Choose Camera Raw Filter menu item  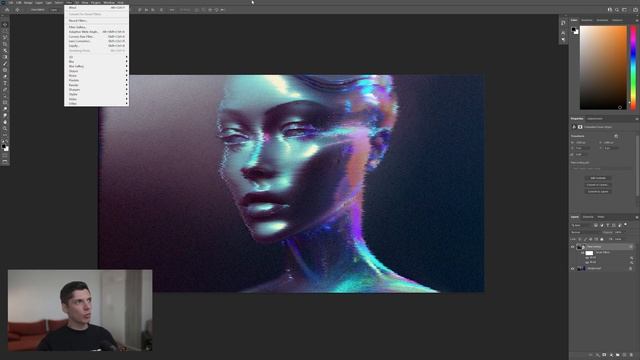point(96,37)
